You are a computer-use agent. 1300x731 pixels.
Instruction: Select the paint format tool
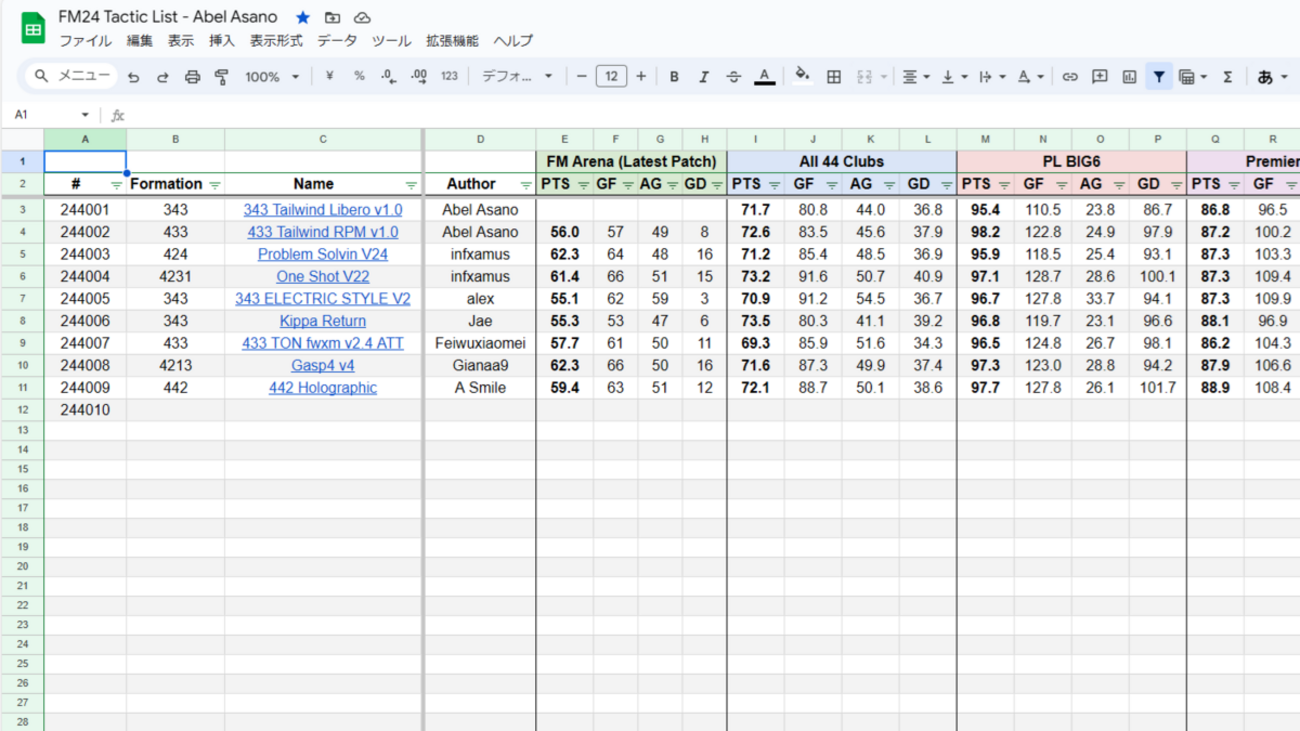point(222,77)
